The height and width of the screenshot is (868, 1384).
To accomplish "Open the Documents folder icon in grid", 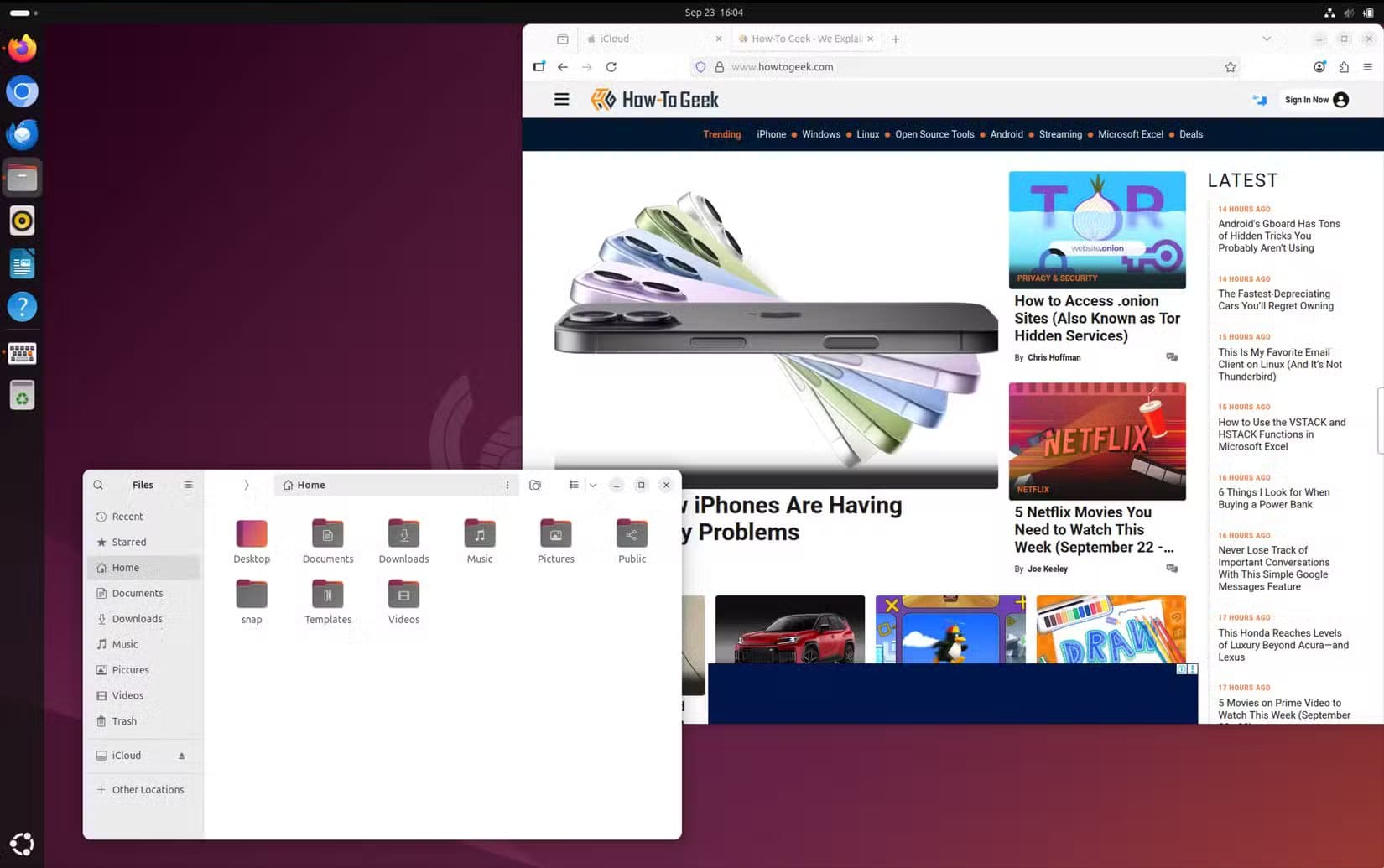I will [328, 541].
